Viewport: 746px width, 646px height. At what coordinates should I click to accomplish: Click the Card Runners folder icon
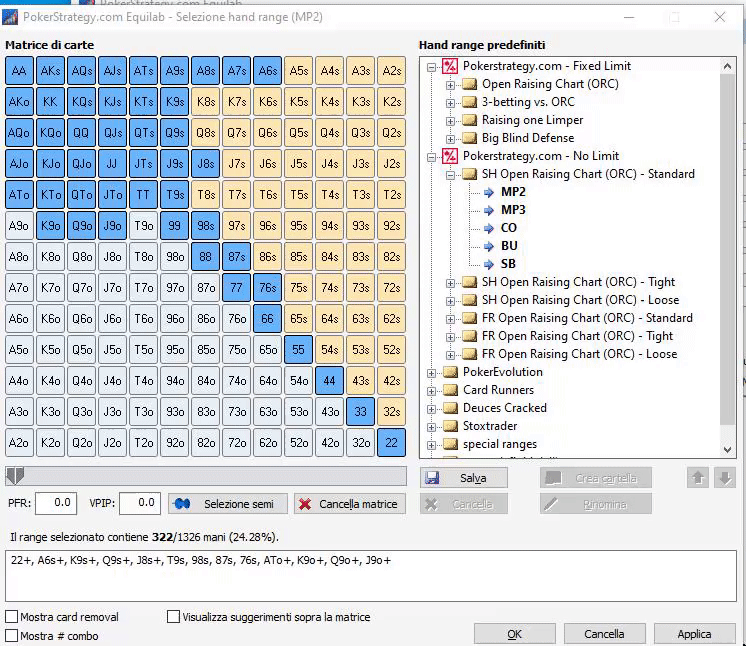pyautogui.click(x=450, y=390)
